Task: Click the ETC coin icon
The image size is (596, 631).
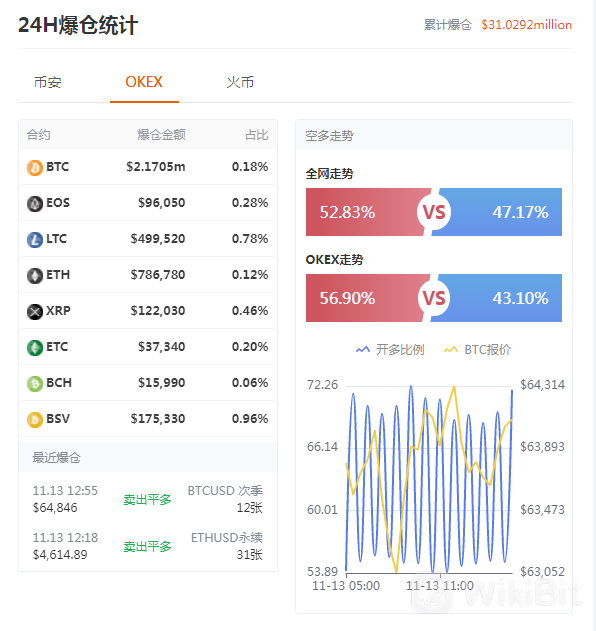Action: coord(35,348)
